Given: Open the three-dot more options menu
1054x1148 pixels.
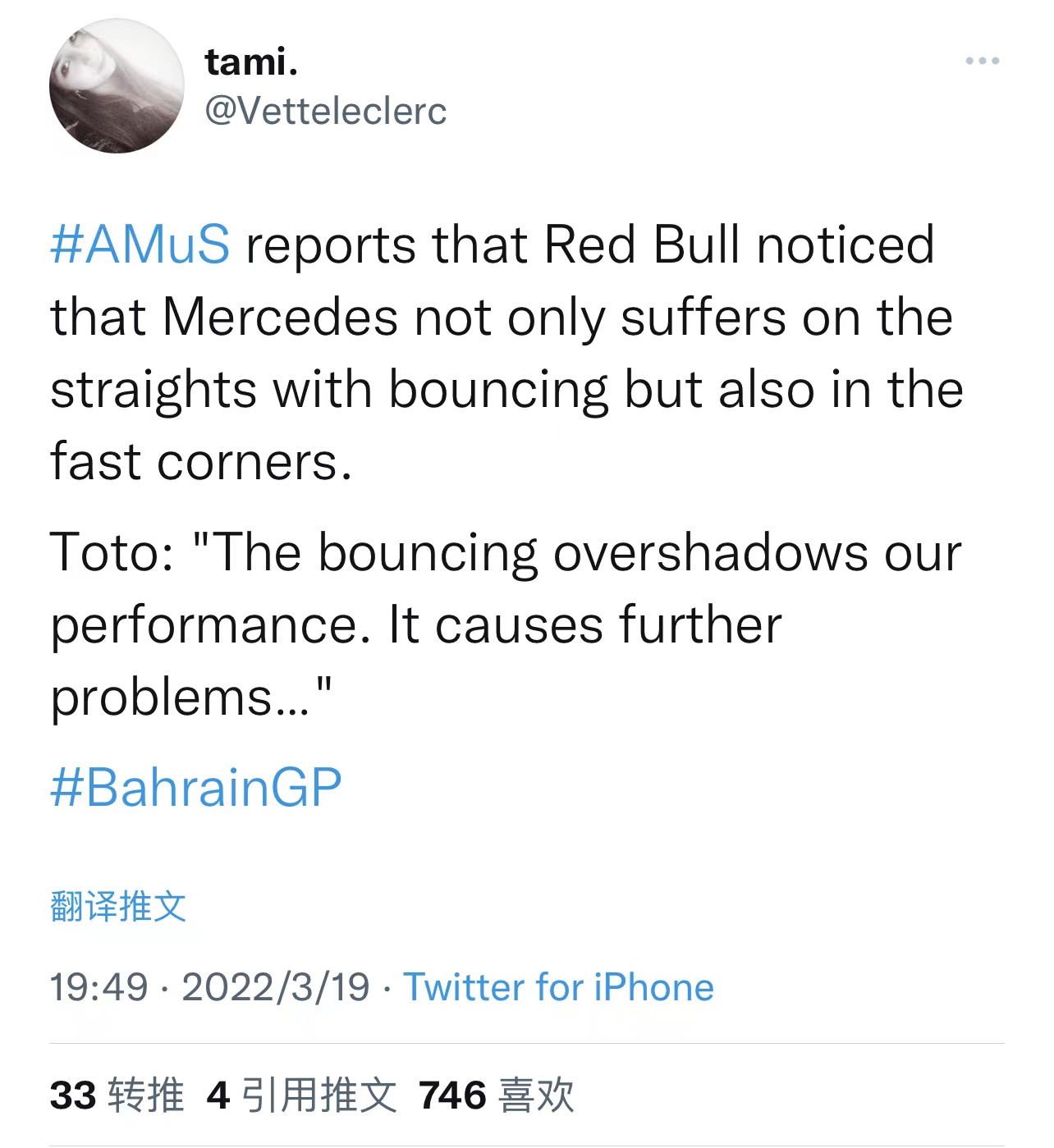Looking at the screenshot, I should (x=982, y=62).
